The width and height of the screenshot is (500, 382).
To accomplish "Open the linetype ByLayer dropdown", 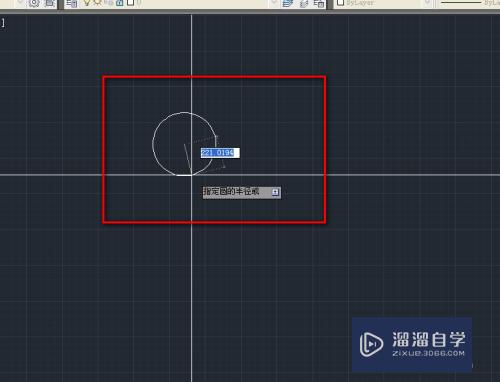I will tap(470, 3).
